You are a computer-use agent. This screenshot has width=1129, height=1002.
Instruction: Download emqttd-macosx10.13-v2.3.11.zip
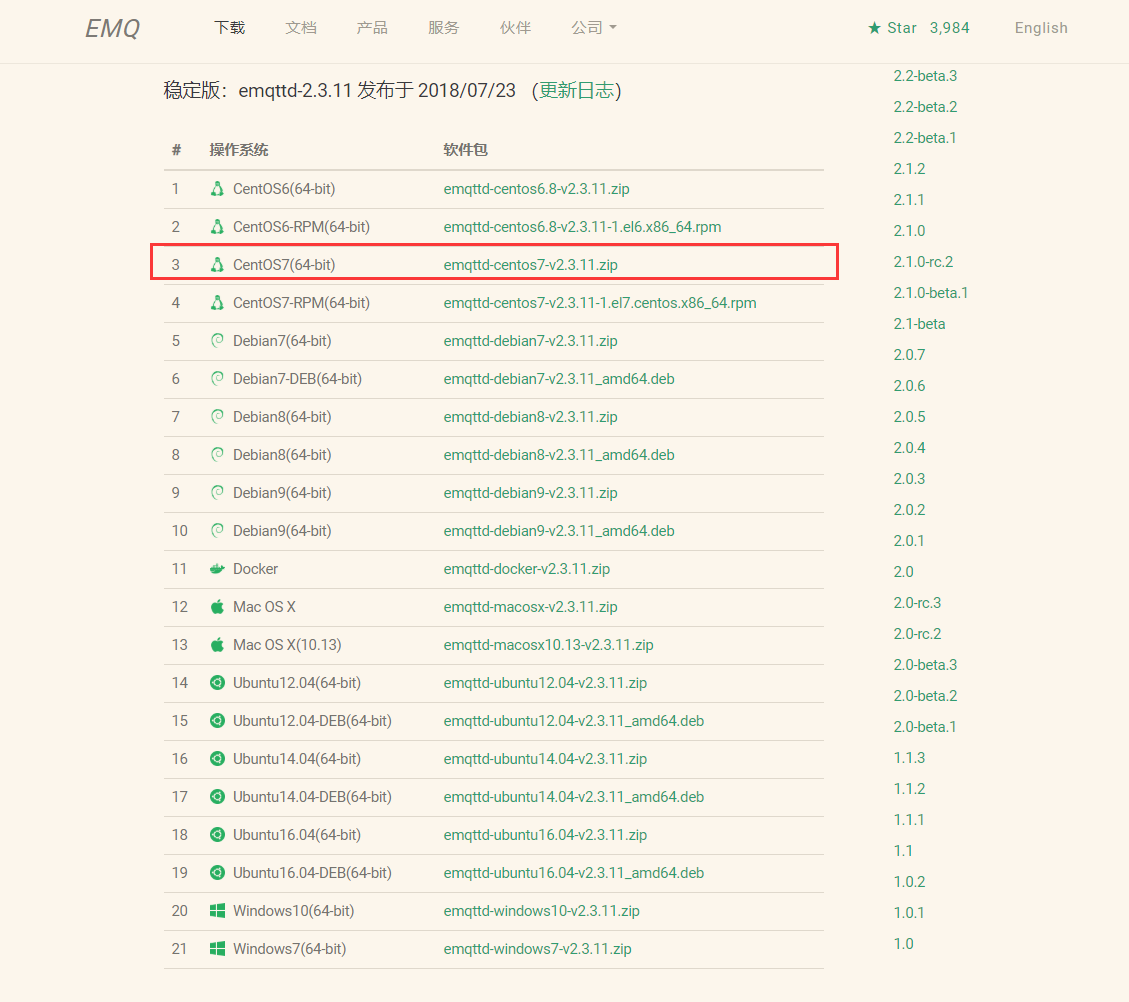pyautogui.click(x=549, y=645)
